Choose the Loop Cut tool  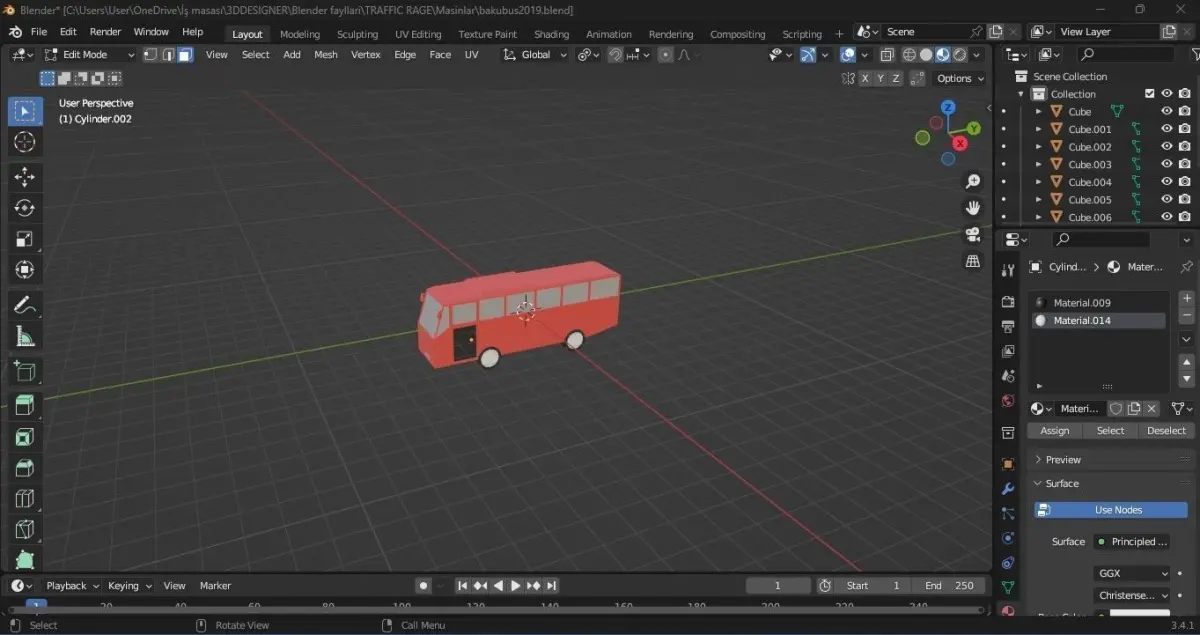coord(25,499)
